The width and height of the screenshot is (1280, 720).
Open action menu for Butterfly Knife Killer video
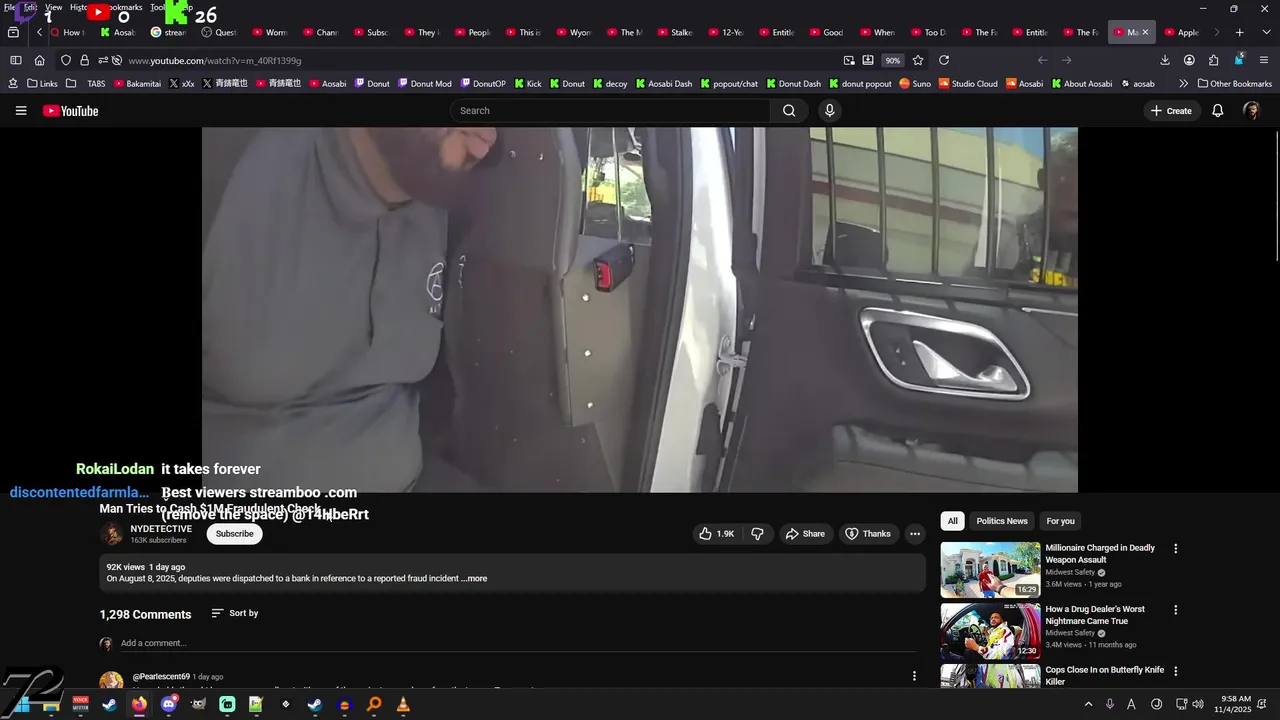tap(1176, 671)
